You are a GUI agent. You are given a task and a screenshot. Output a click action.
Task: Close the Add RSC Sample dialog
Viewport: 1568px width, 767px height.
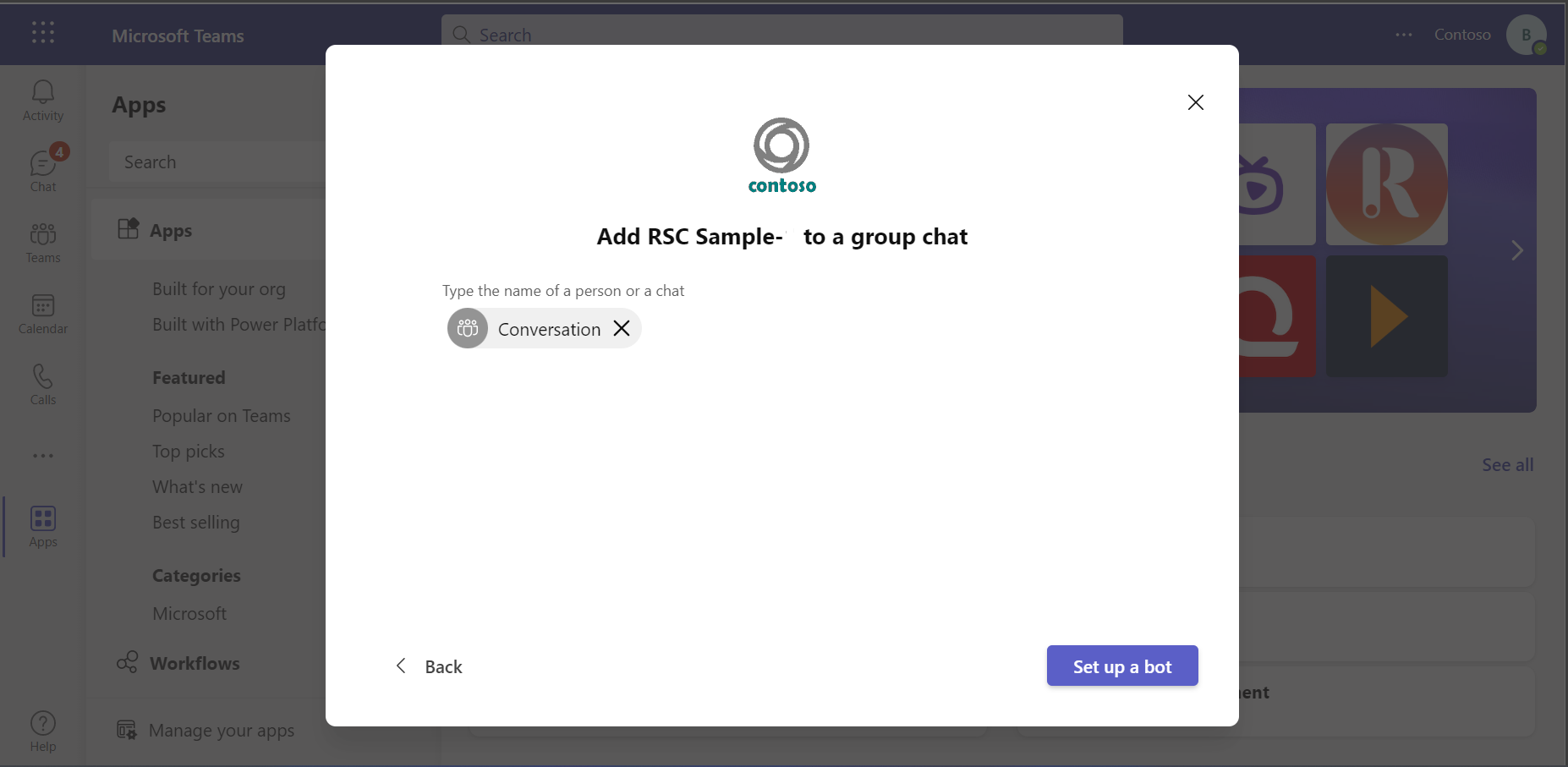coord(1195,102)
